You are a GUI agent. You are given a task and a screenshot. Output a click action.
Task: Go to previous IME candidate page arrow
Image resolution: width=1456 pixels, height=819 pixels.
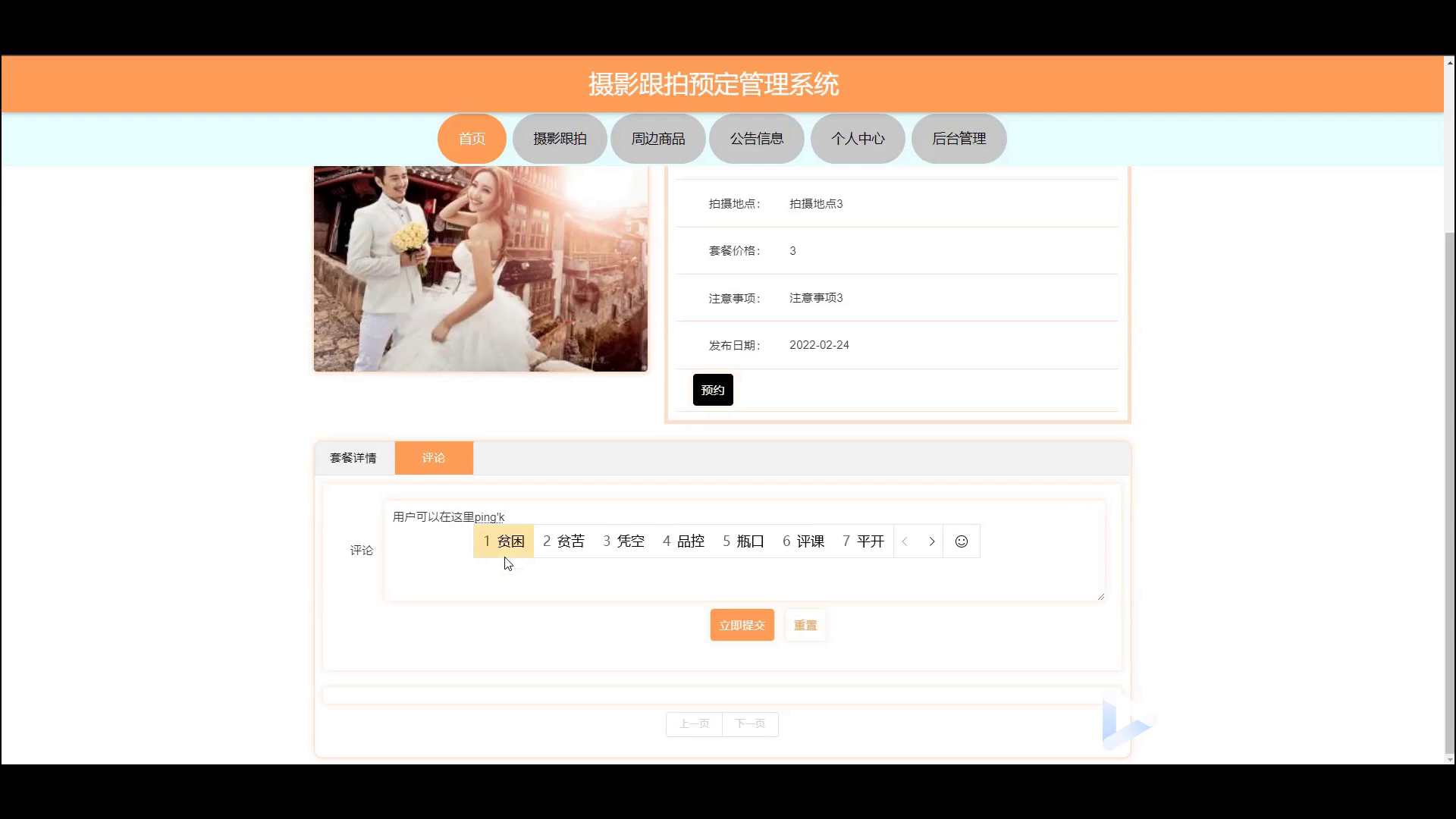pyautogui.click(x=905, y=541)
